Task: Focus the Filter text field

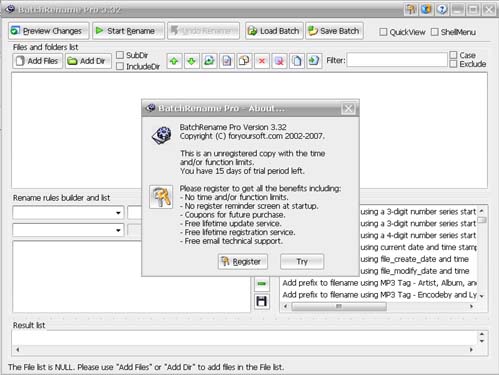Action: tap(397, 60)
